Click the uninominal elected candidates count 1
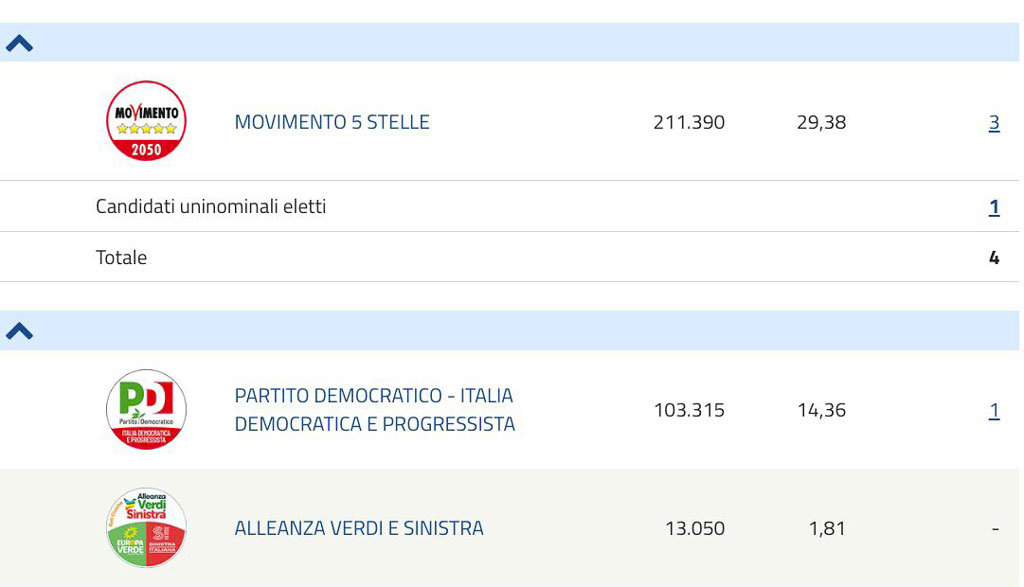Screen dimensions: 1024x587 [994, 207]
